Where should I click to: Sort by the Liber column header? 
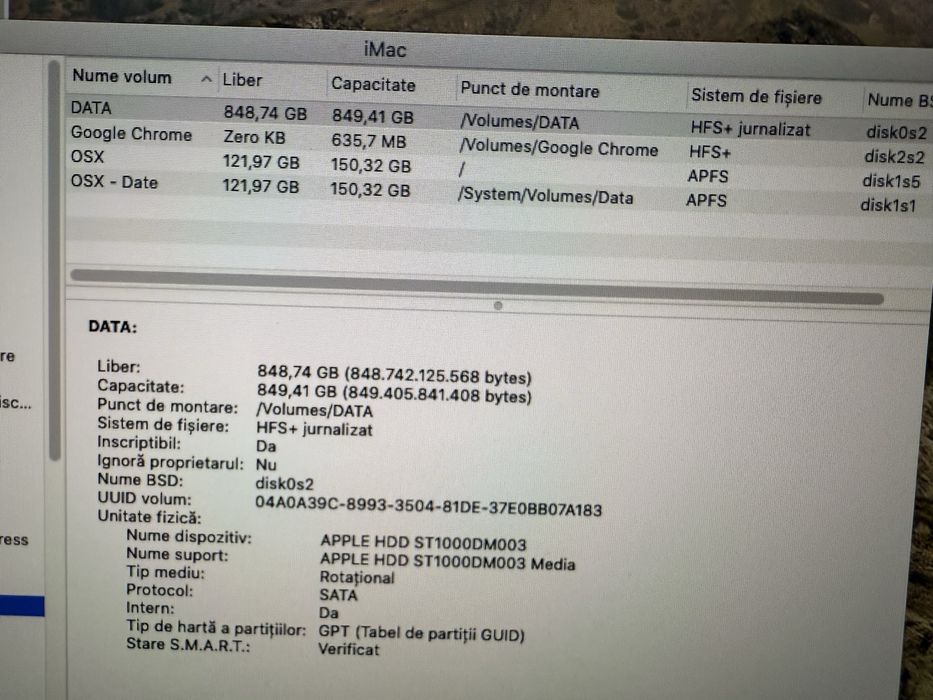(242, 80)
